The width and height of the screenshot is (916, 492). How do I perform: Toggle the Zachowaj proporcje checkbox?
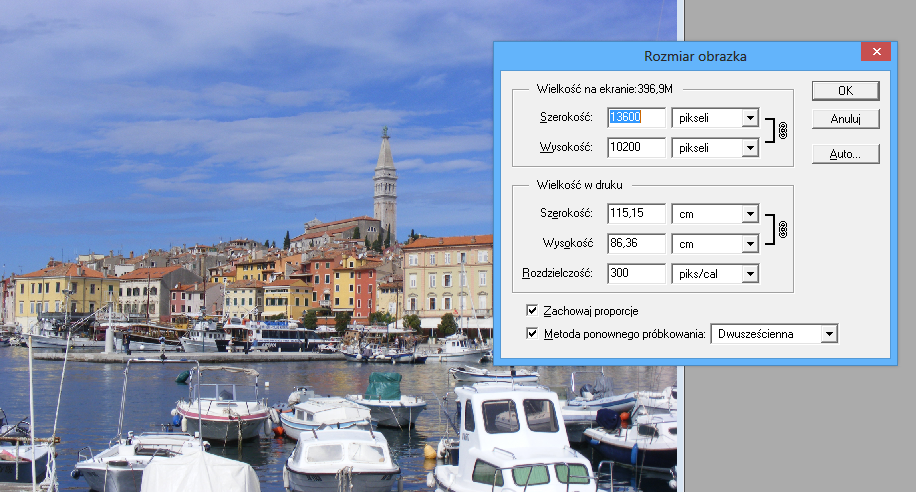[532, 310]
